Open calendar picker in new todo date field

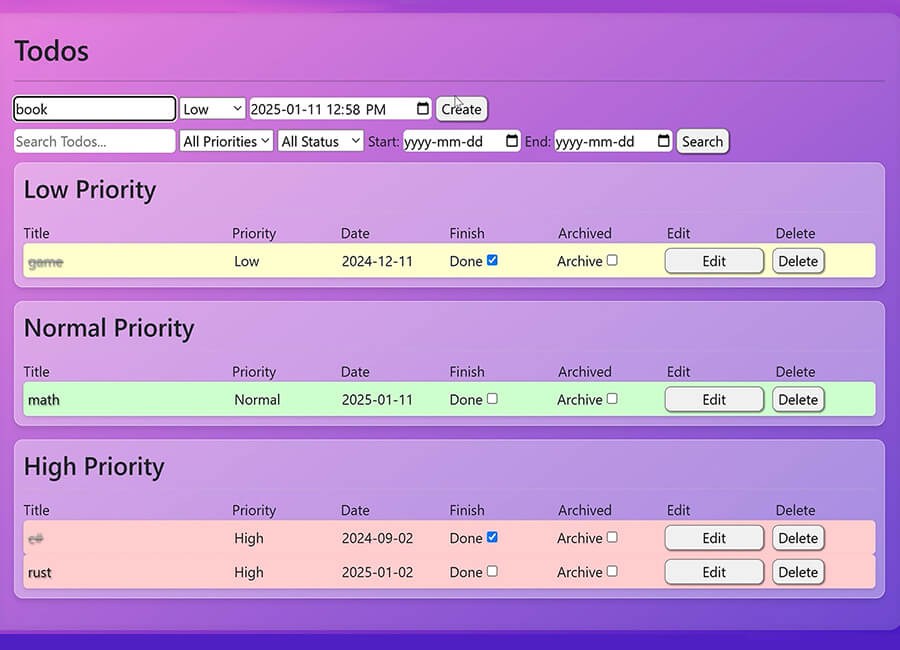point(423,109)
